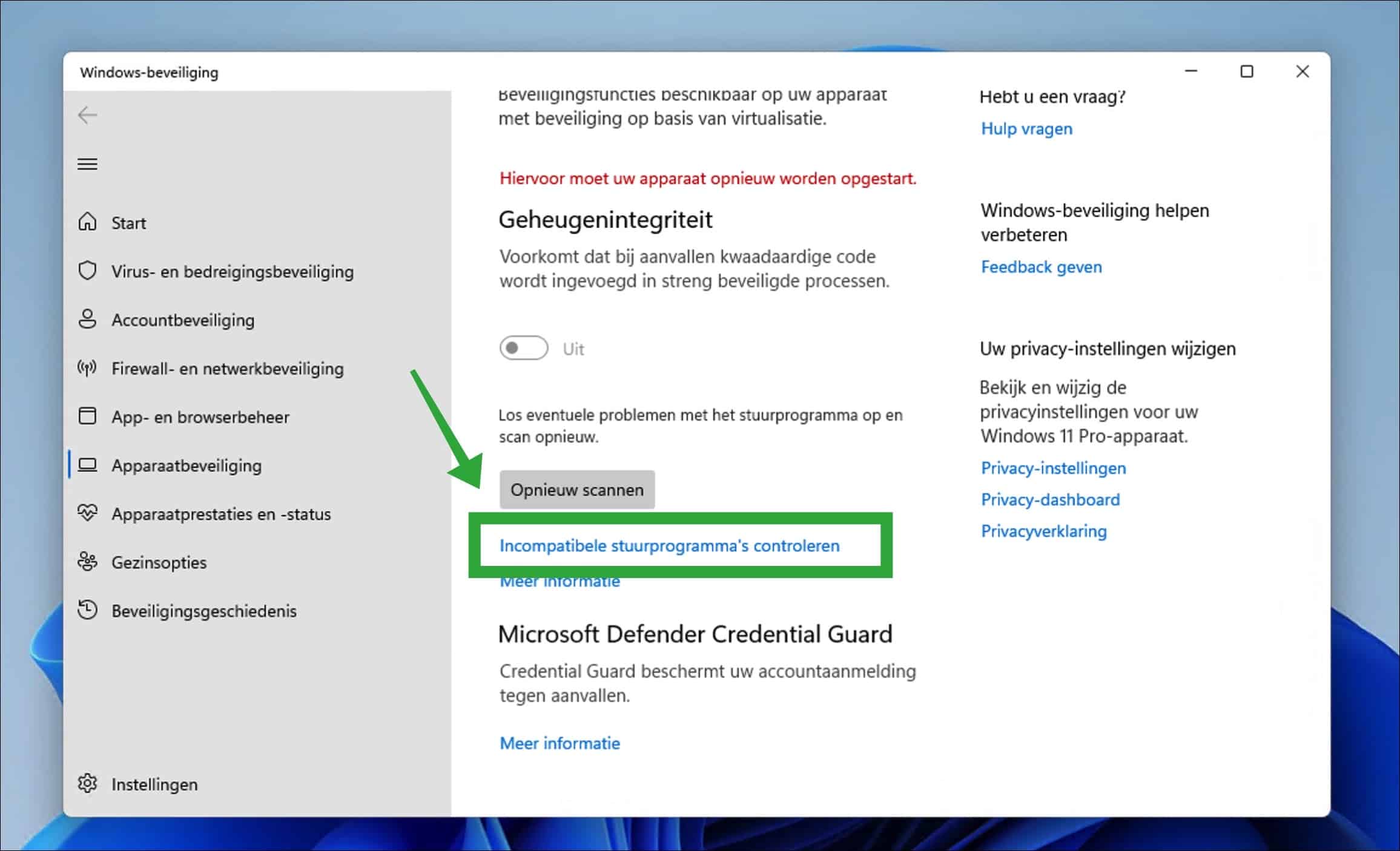Select the Gezinsopties family icon
Image resolution: width=1400 pixels, height=851 pixels.
[88, 562]
